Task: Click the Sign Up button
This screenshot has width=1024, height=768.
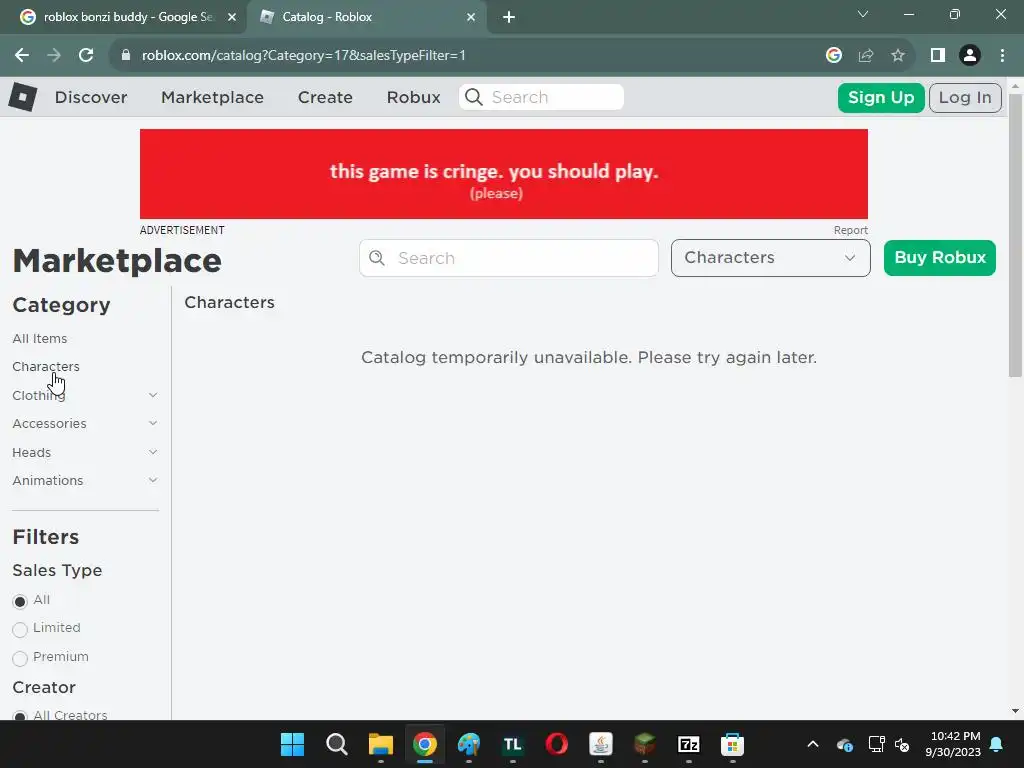Action: (881, 98)
